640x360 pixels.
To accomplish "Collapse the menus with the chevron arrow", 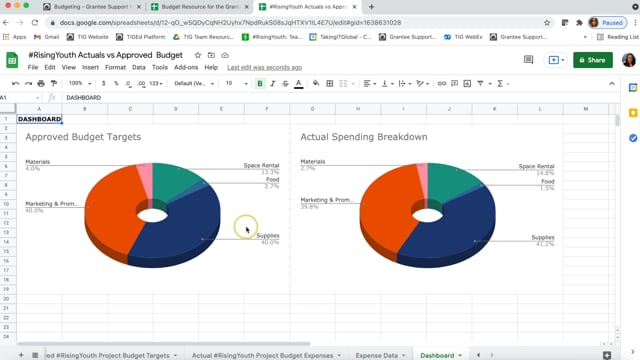I will pos(611,84).
